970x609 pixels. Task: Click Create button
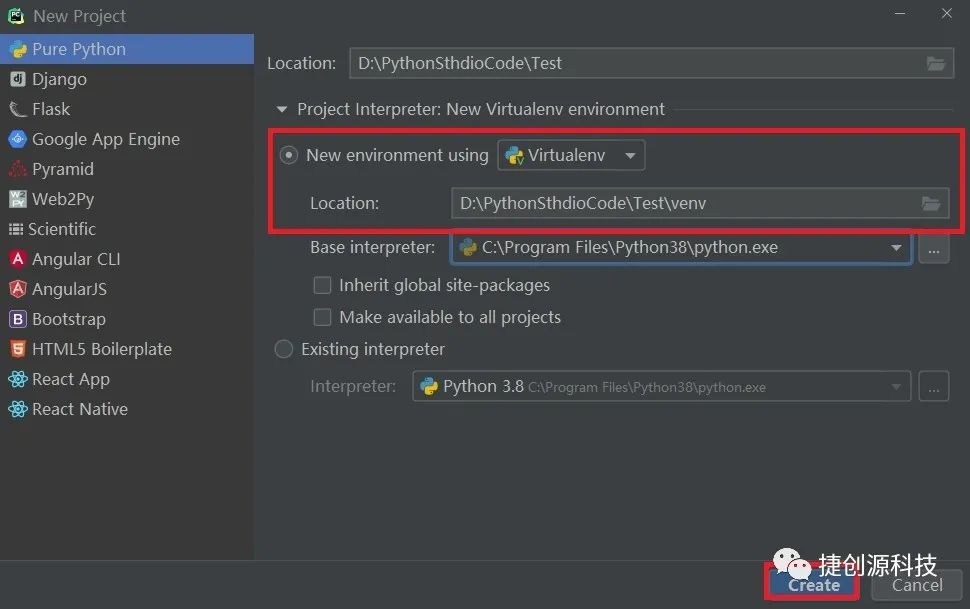pos(813,585)
